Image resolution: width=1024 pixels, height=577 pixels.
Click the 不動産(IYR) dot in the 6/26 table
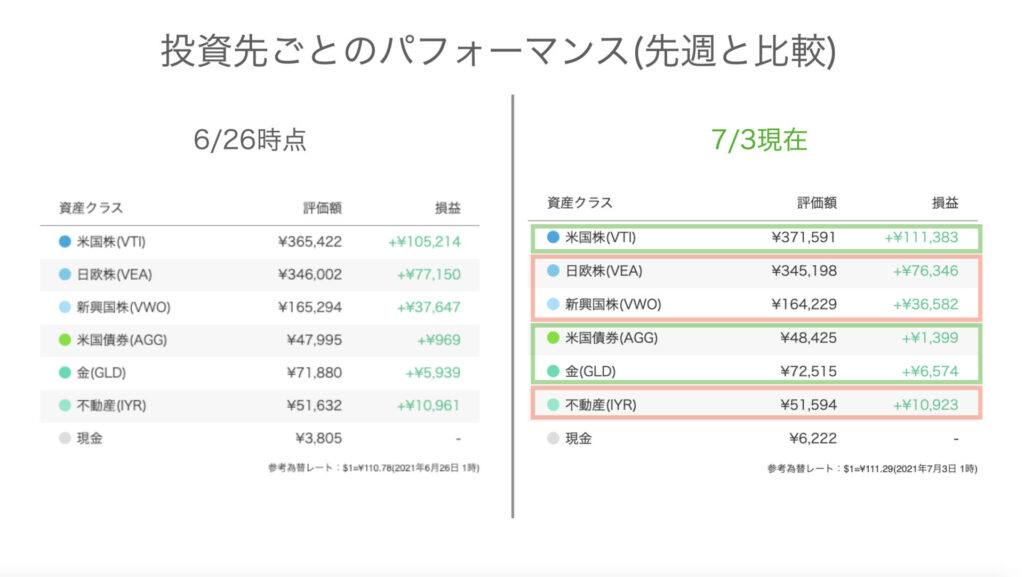64,405
